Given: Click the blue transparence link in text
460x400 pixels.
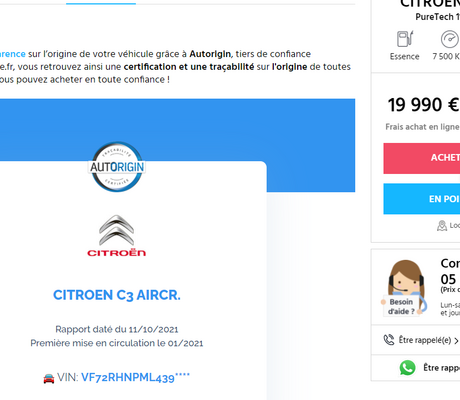Looking at the screenshot, I should coord(13,54).
